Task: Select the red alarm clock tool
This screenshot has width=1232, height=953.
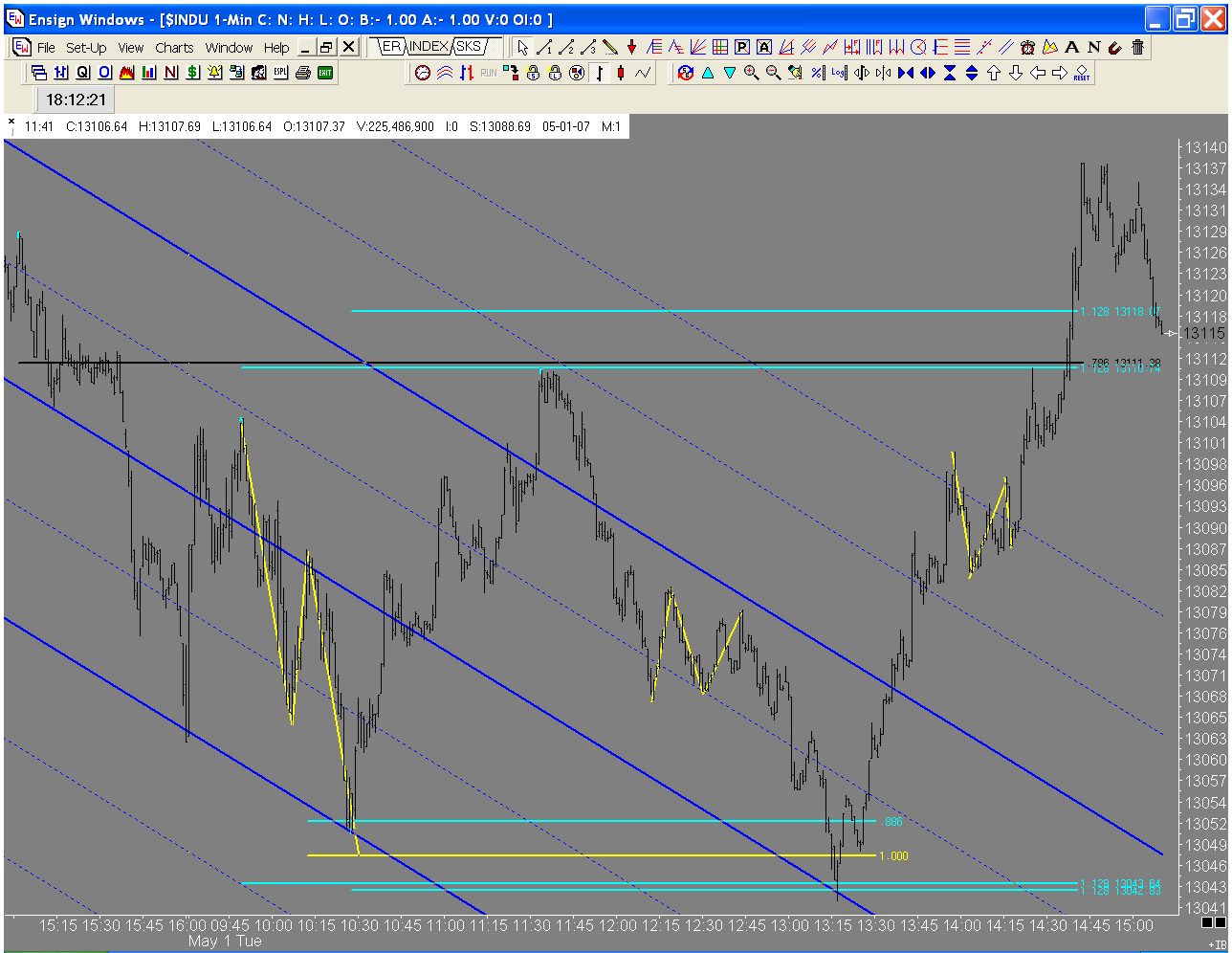Action: tap(1027, 47)
